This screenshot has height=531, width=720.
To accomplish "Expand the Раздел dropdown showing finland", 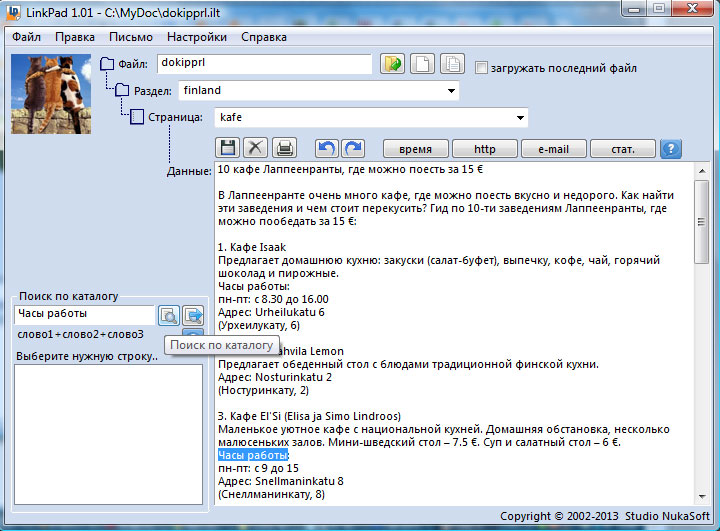I will [451, 90].
